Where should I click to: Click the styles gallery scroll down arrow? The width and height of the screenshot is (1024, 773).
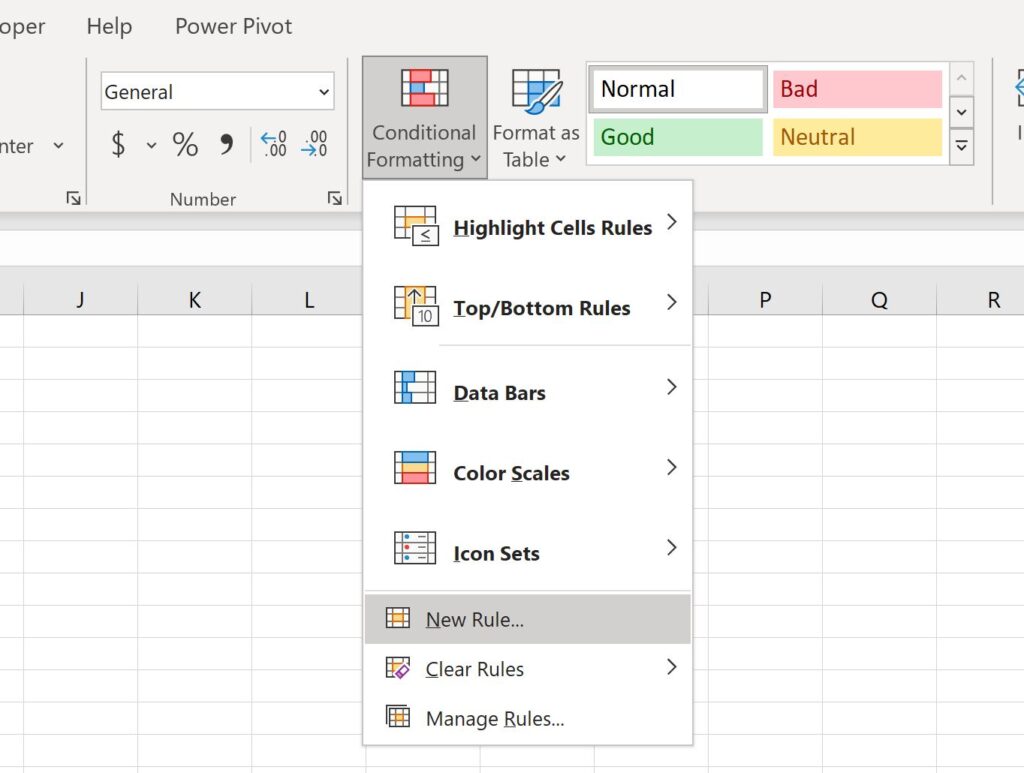click(x=961, y=112)
